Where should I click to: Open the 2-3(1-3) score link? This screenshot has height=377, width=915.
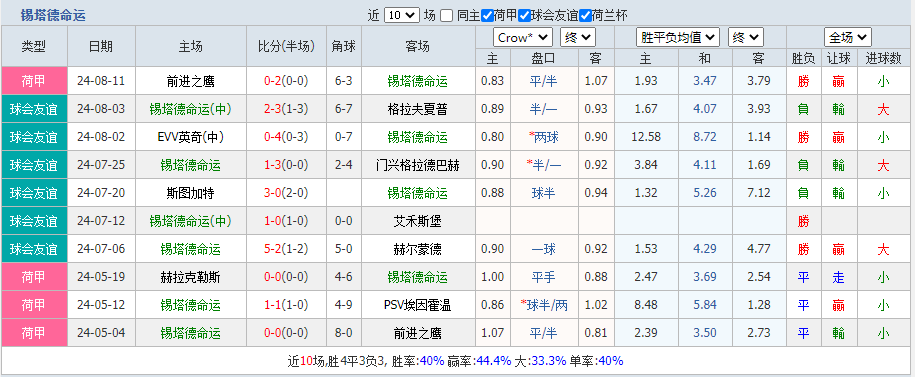tap(286, 109)
